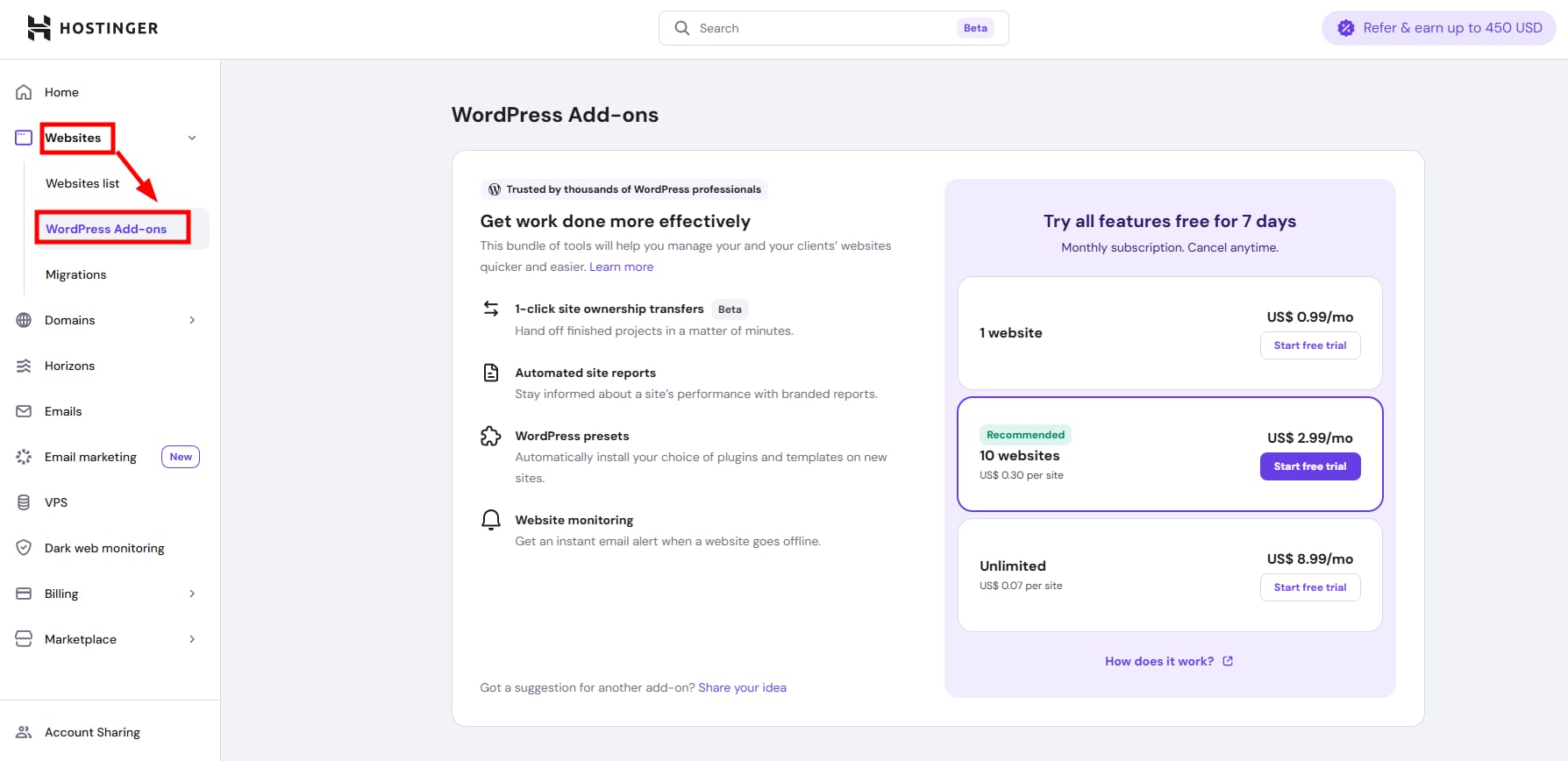This screenshot has height=761, width=1568.
Task: Click Beta tag beside site ownership transfers
Action: (730, 309)
